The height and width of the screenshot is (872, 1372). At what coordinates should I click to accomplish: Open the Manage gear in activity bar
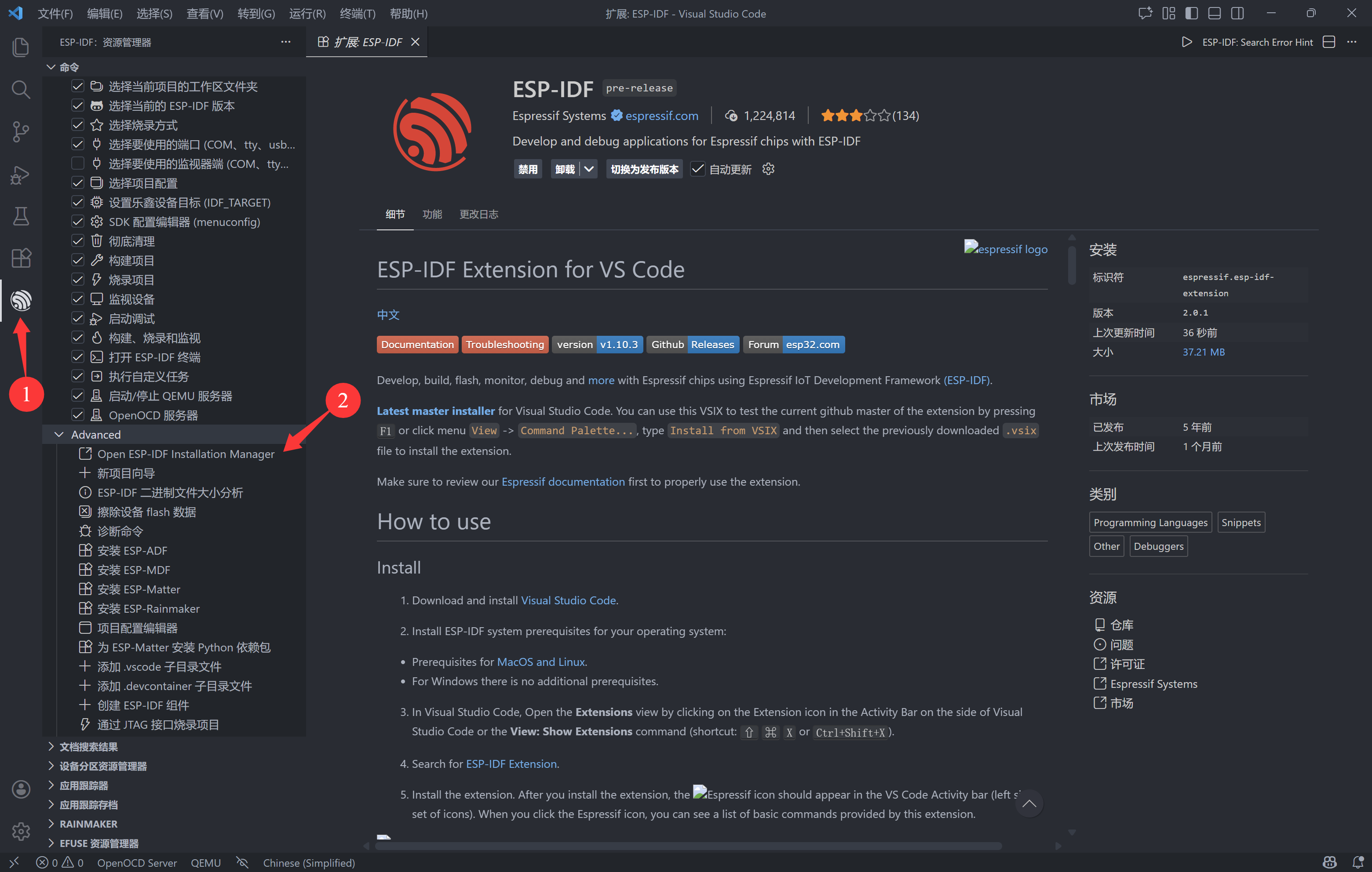pyautogui.click(x=21, y=832)
